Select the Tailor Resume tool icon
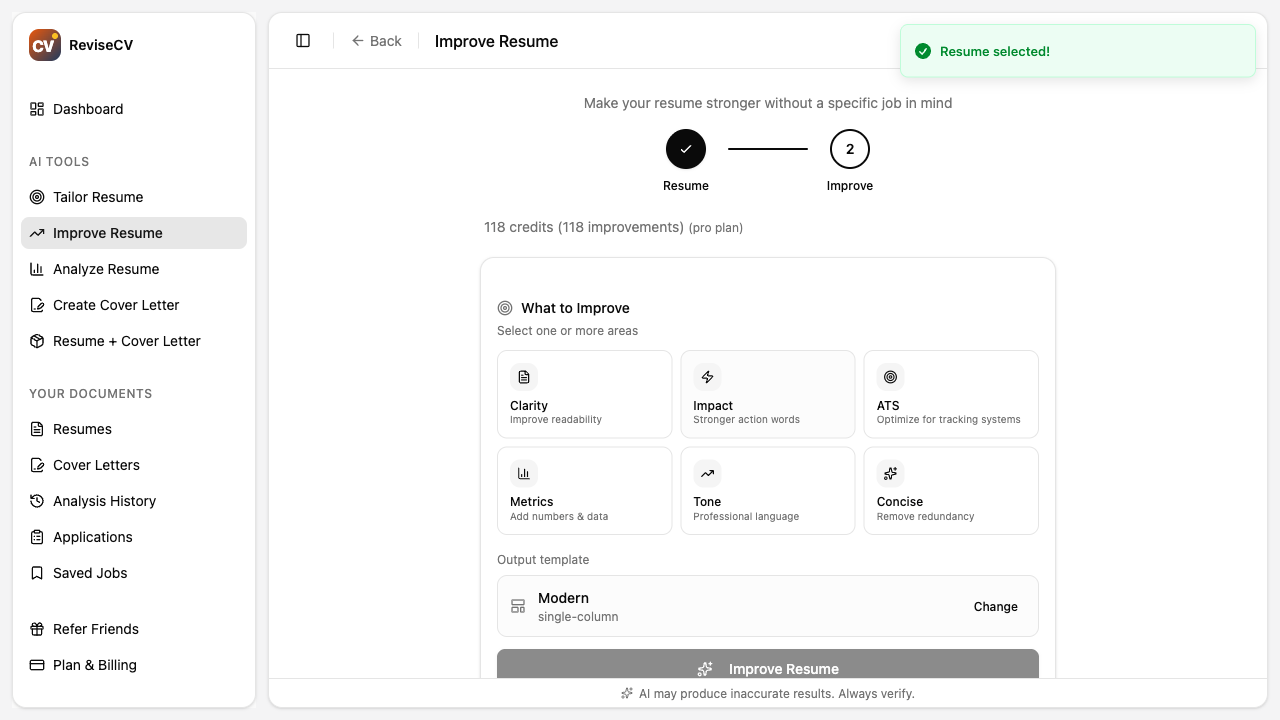Image resolution: width=1280 pixels, height=720 pixels. click(36, 197)
